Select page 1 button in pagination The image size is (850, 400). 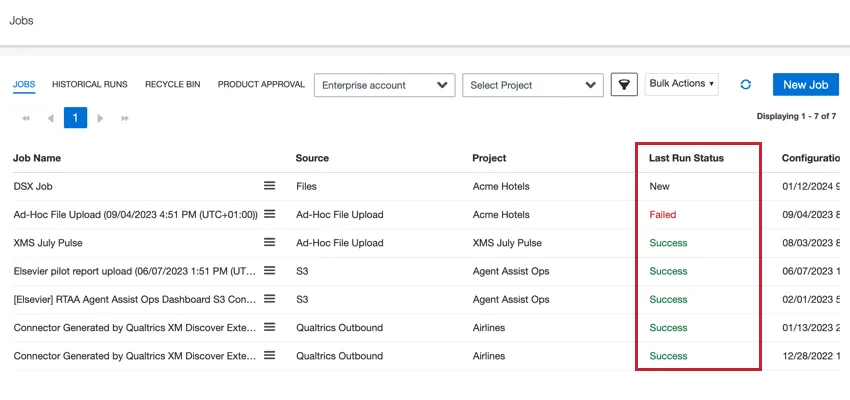(75, 118)
